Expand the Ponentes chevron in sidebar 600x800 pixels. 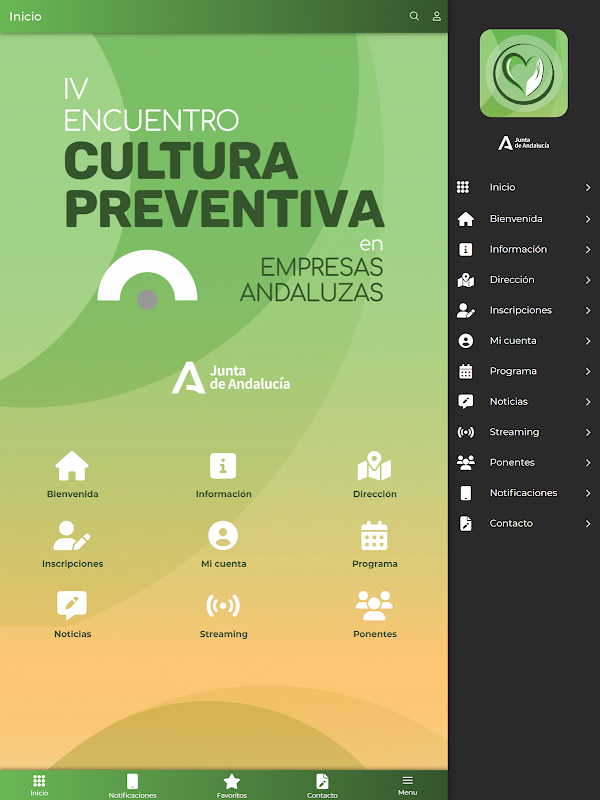(x=588, y=463)
